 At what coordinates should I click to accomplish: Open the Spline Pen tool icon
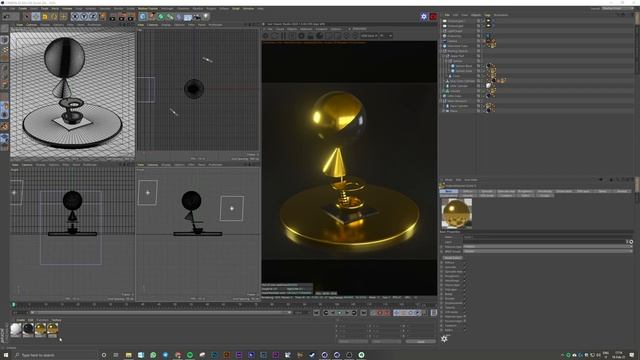point(151,17)
